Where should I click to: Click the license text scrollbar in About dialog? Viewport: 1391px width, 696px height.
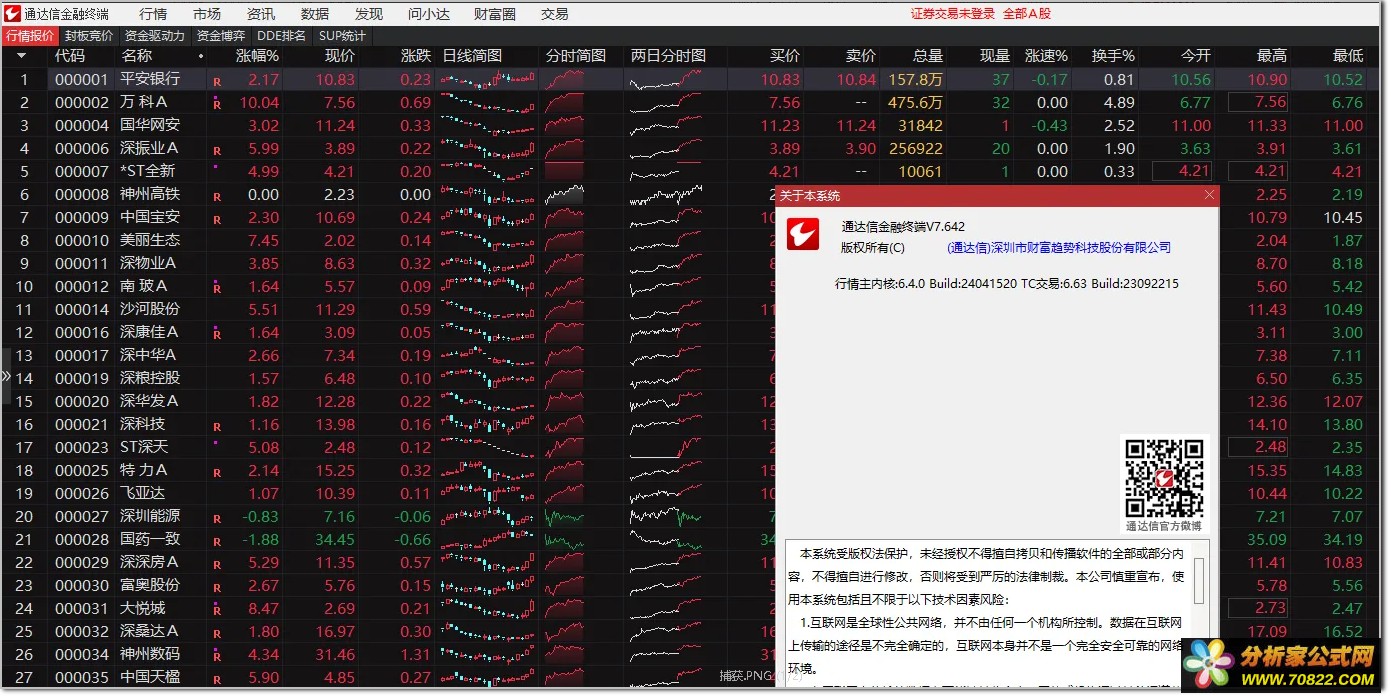tap(1200, 580)
